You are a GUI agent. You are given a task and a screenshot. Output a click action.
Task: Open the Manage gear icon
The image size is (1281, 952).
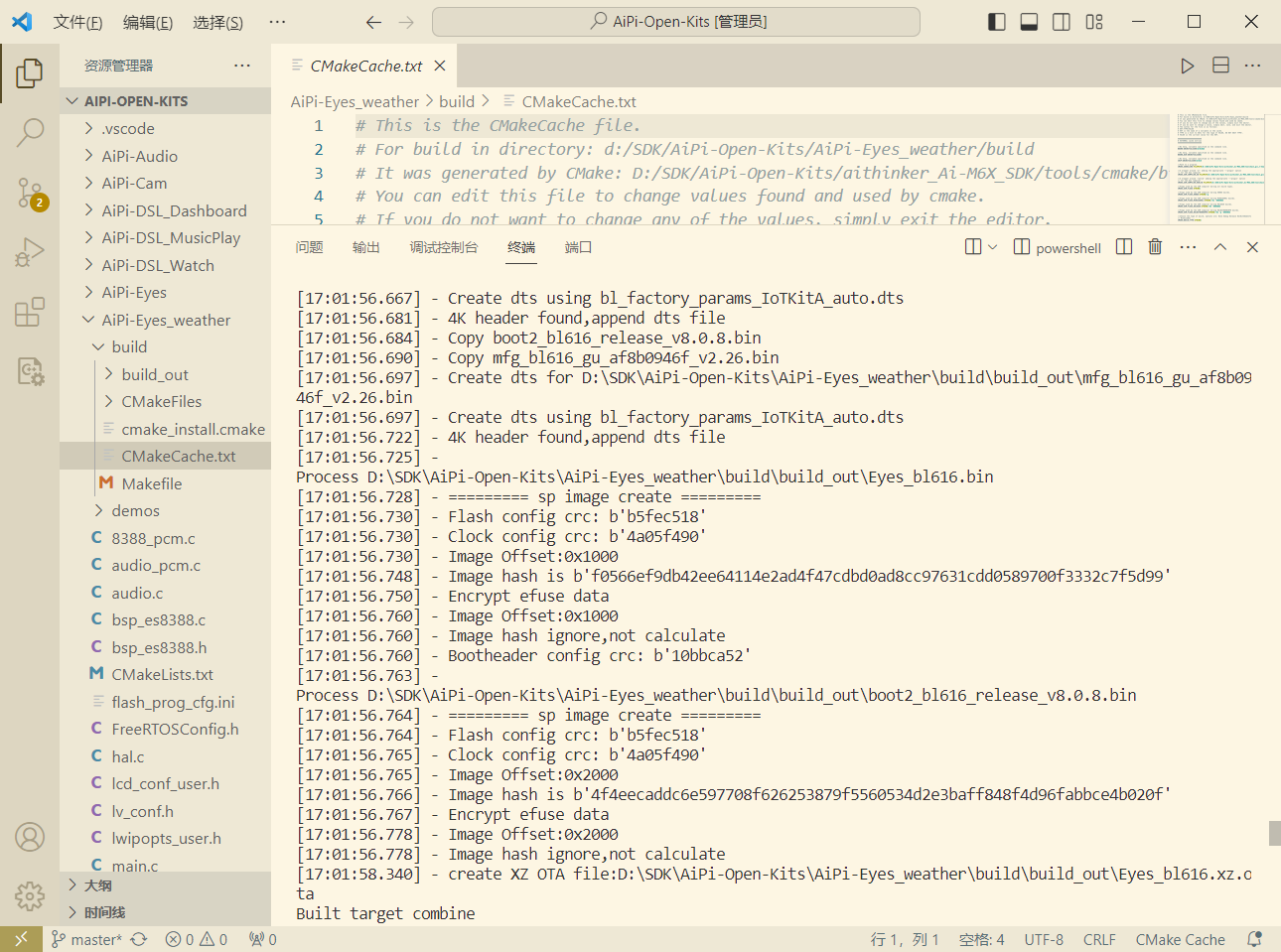[30, 896]
